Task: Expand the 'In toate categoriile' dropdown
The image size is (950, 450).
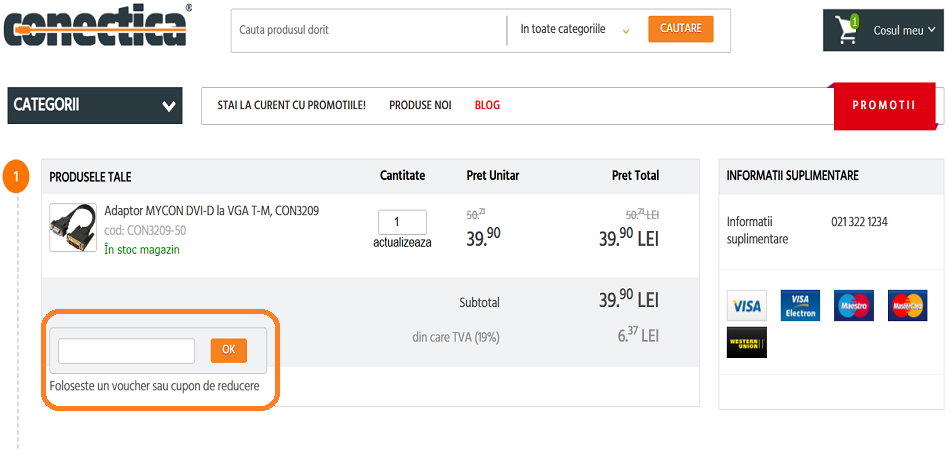Action: pyautogui.click(x=575, y=30)
